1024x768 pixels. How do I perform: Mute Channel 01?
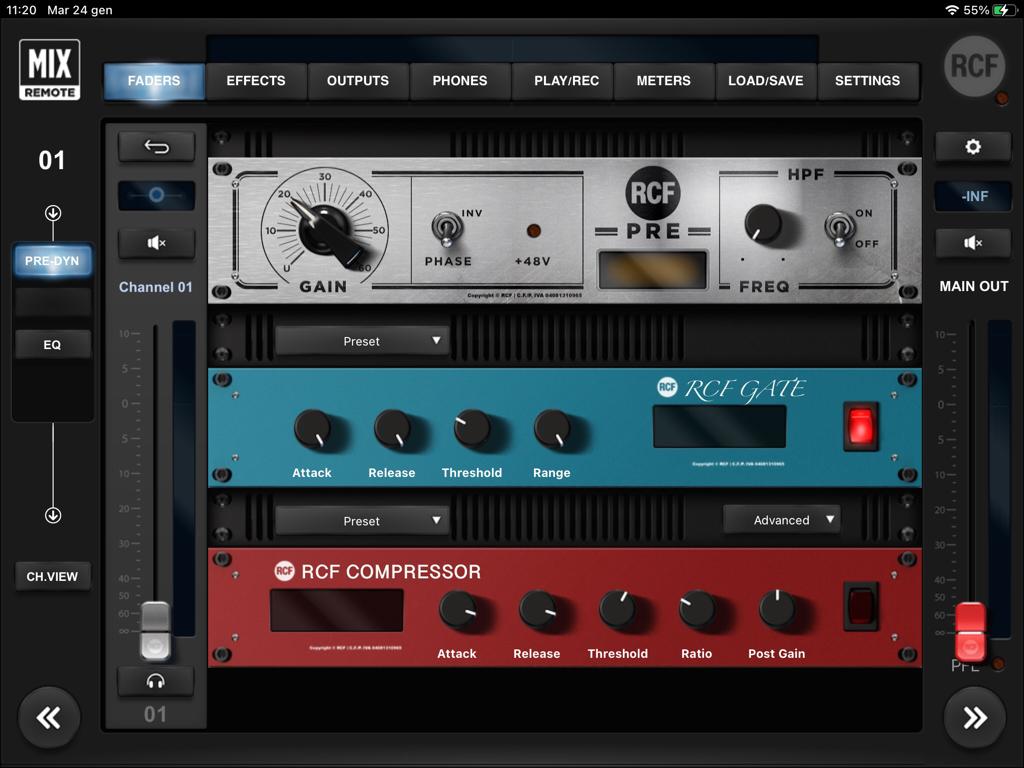[x=157, y=243]
